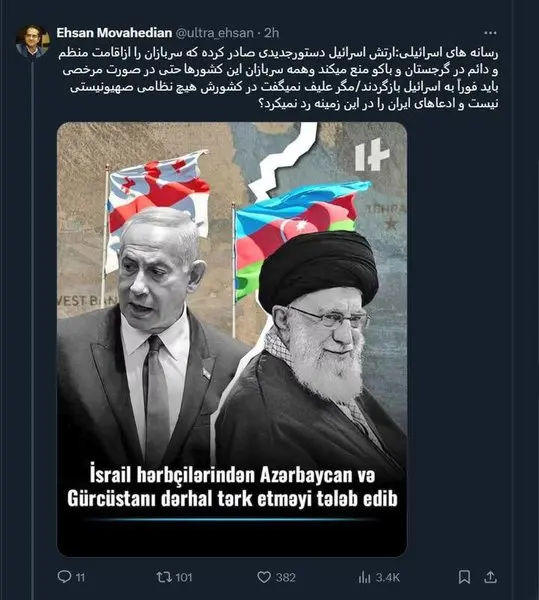
Task: Open the three-dot more options menu
Action: coord(490,33)
